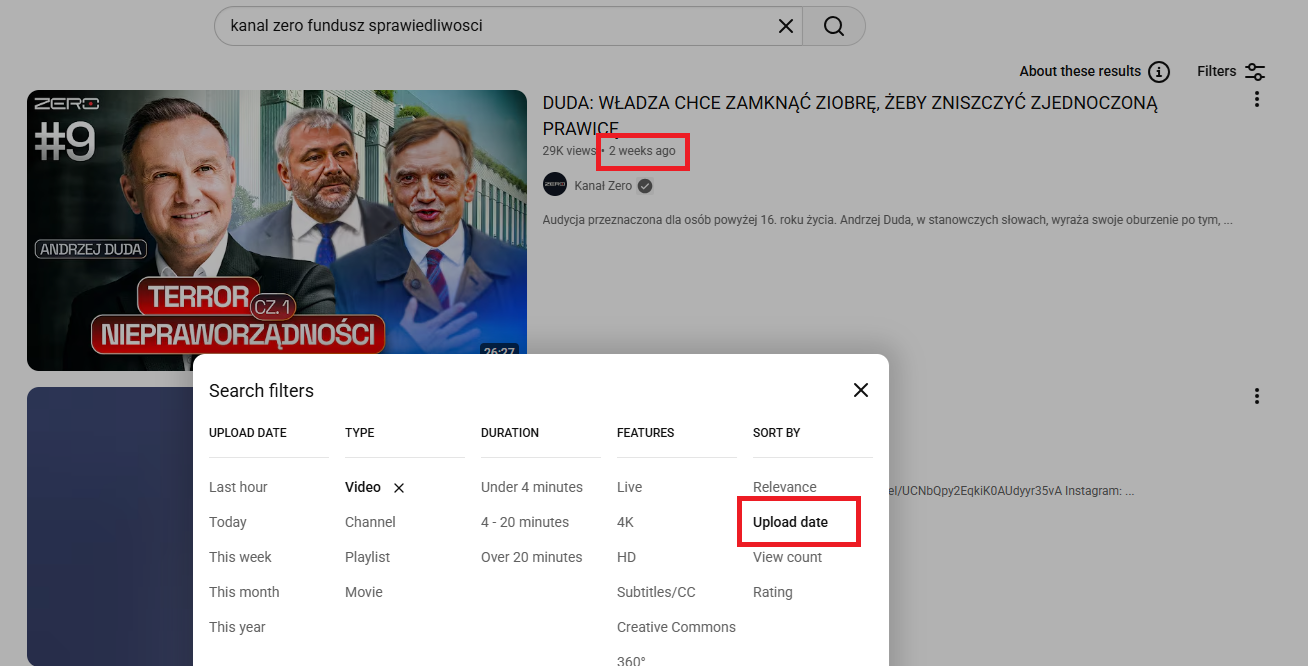This screenshot has height=666, width=1308.
Task: Open the Terror Nieprawdorządności video thumbnail
Action: pos(277,230)
